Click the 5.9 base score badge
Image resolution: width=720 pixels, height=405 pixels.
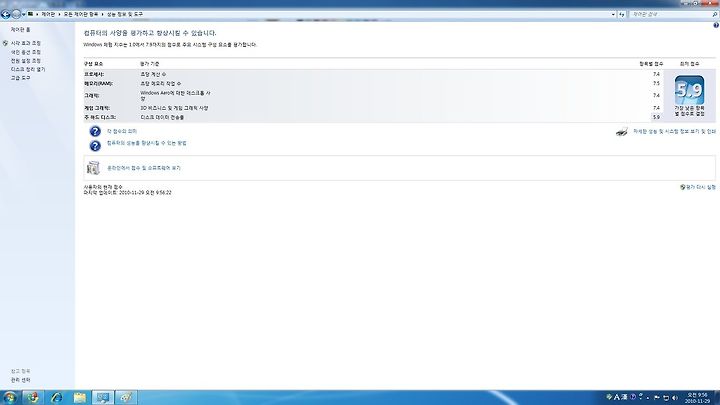click(689, 90)
